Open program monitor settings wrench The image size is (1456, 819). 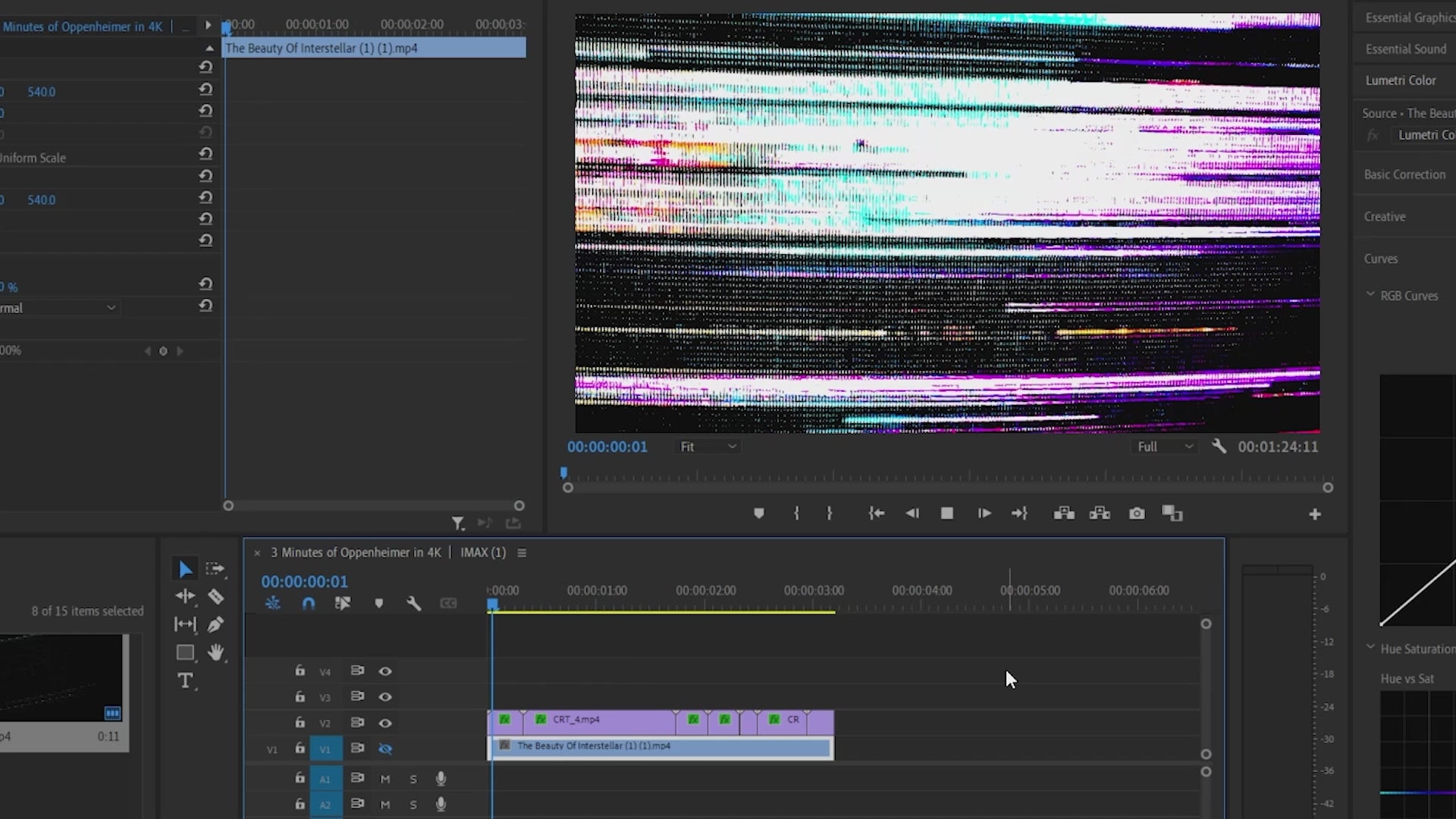pyautogui.click(x=1219, y=446)
